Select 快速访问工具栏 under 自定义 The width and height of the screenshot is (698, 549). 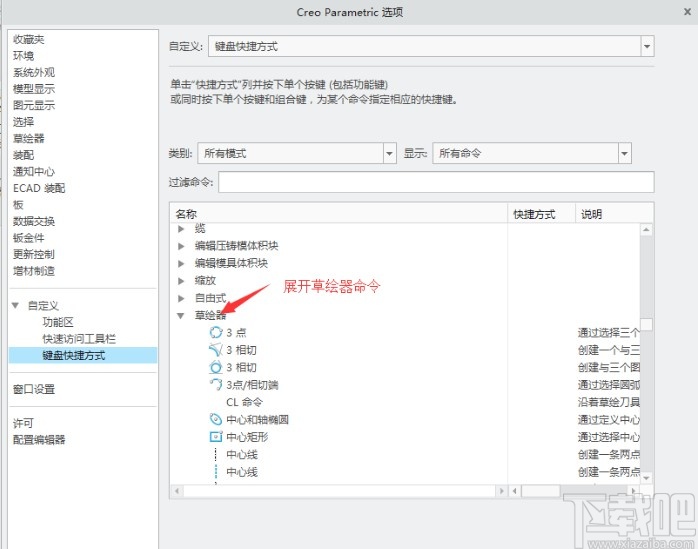(79, 339)
